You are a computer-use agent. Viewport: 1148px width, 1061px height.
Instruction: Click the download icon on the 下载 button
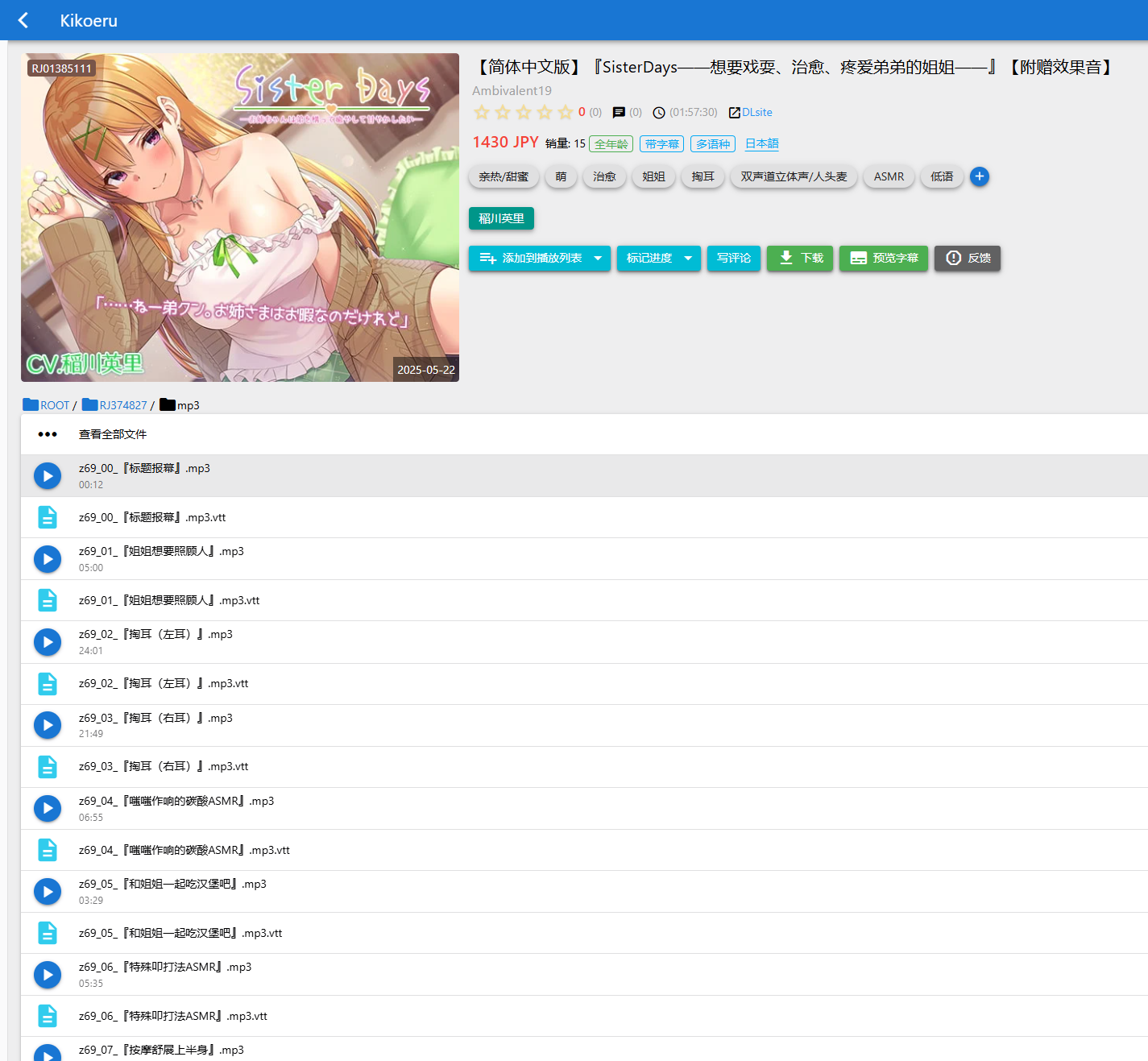coord(785,258)
